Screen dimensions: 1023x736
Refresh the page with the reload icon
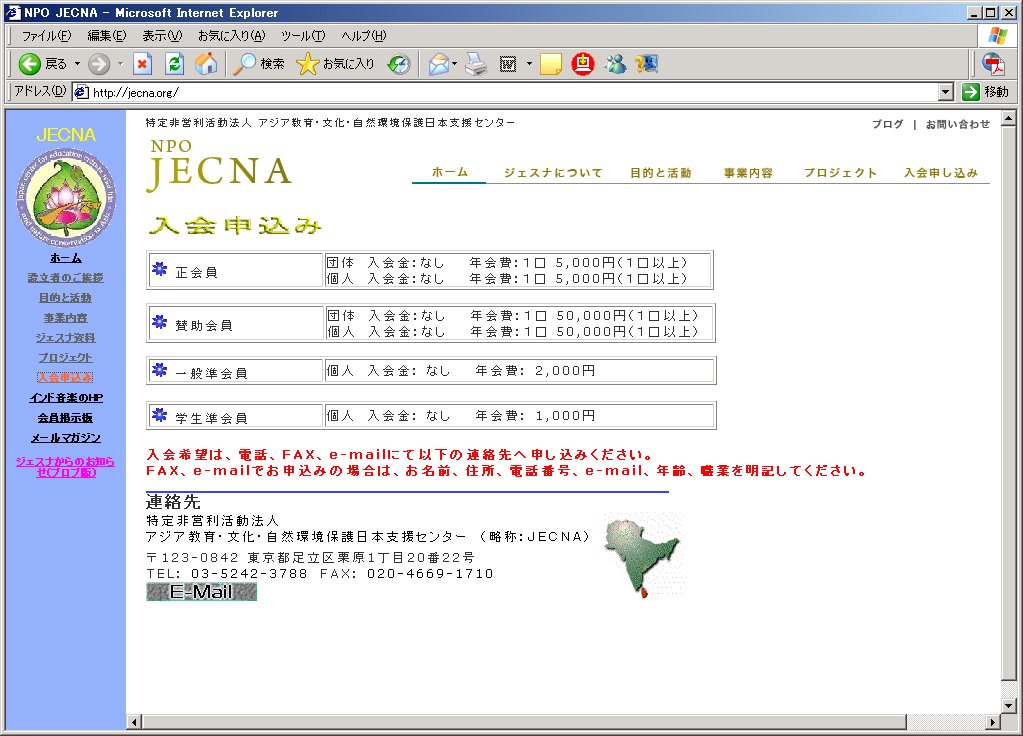click(174, 64)
